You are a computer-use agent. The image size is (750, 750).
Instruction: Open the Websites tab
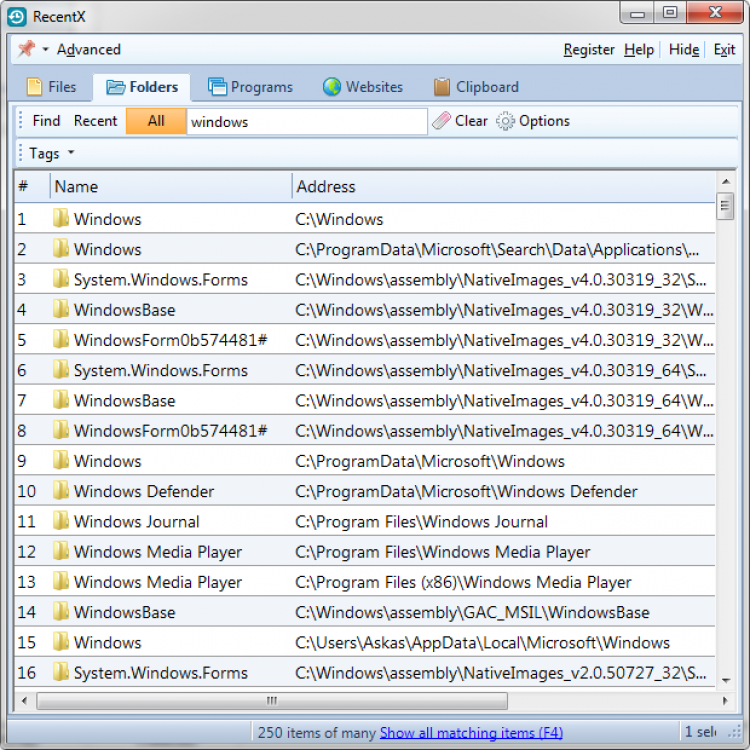coord(363,87)
